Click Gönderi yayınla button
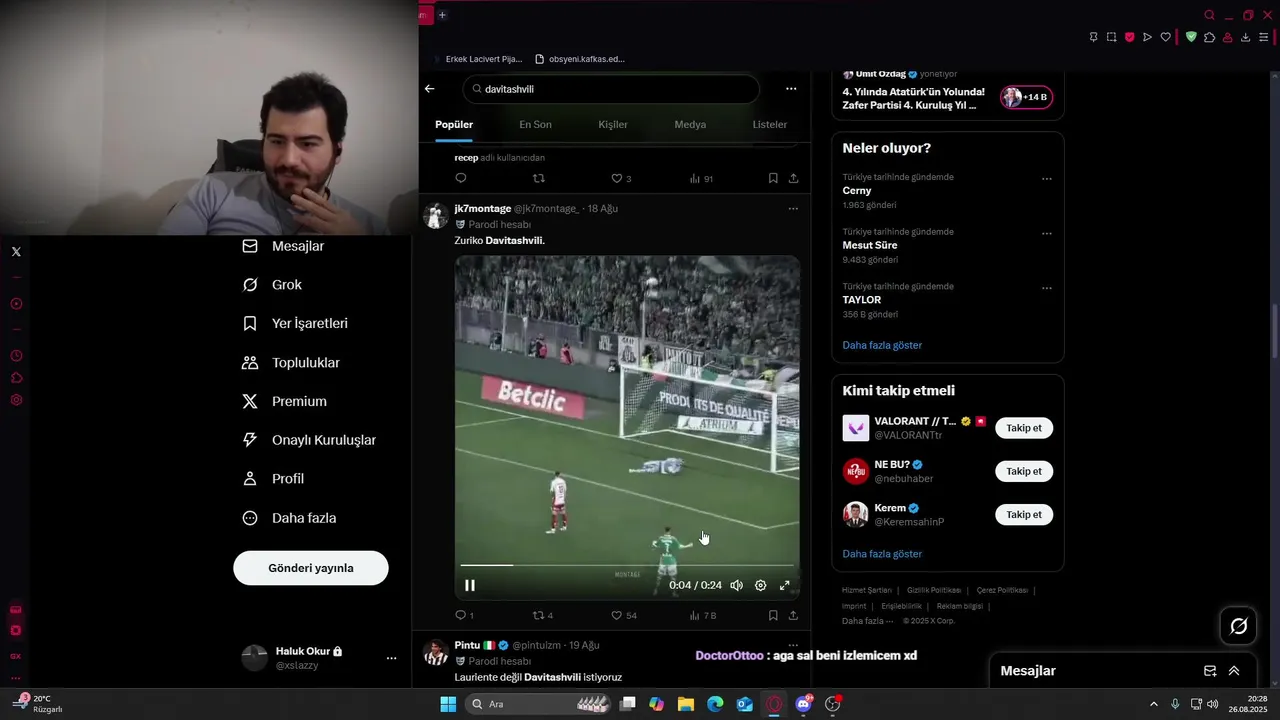The height and width of the screenshot is (720, 1280). (x=311, y=568)
